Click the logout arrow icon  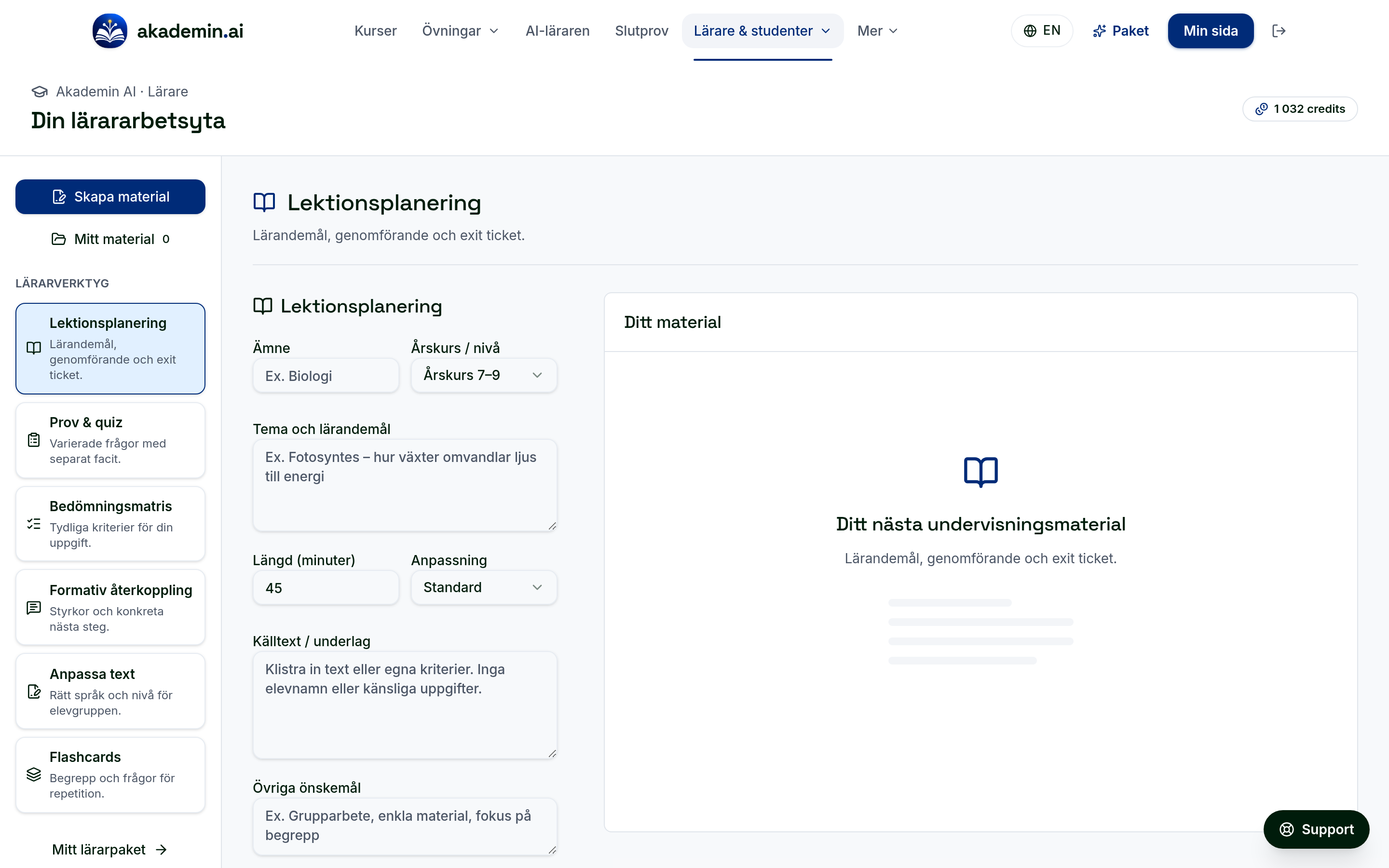(x=1279, y=31)
